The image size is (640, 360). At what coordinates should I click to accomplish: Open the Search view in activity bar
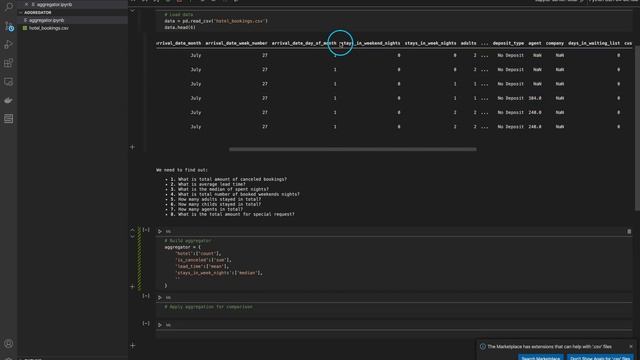pos(8,7)
